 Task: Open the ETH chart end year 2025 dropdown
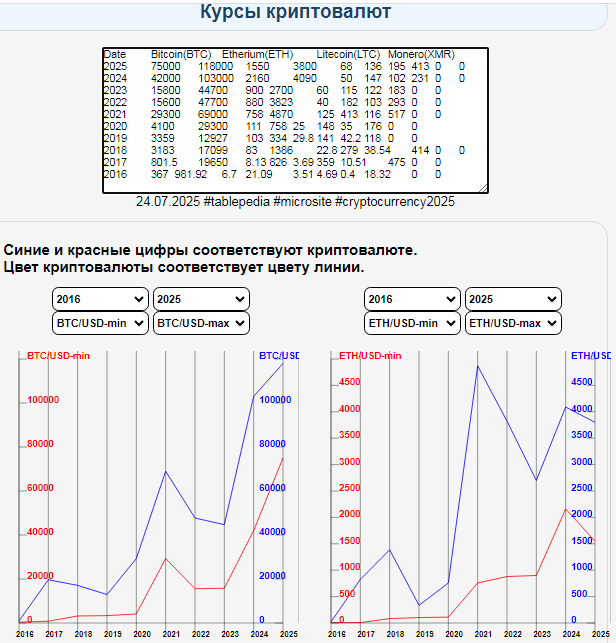[x=513, y=299]
